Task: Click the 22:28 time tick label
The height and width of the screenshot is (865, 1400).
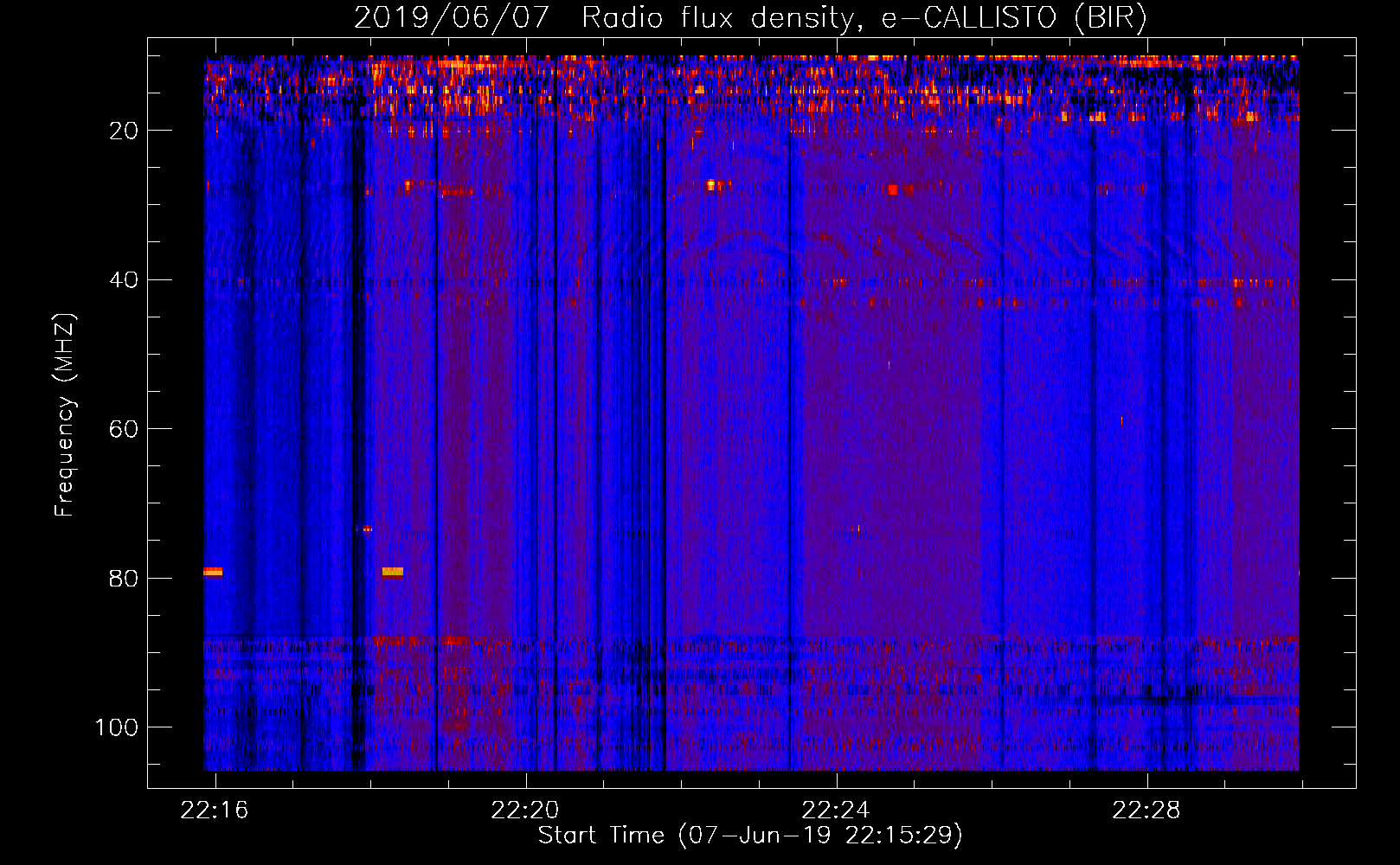Action: (1146, 810)
